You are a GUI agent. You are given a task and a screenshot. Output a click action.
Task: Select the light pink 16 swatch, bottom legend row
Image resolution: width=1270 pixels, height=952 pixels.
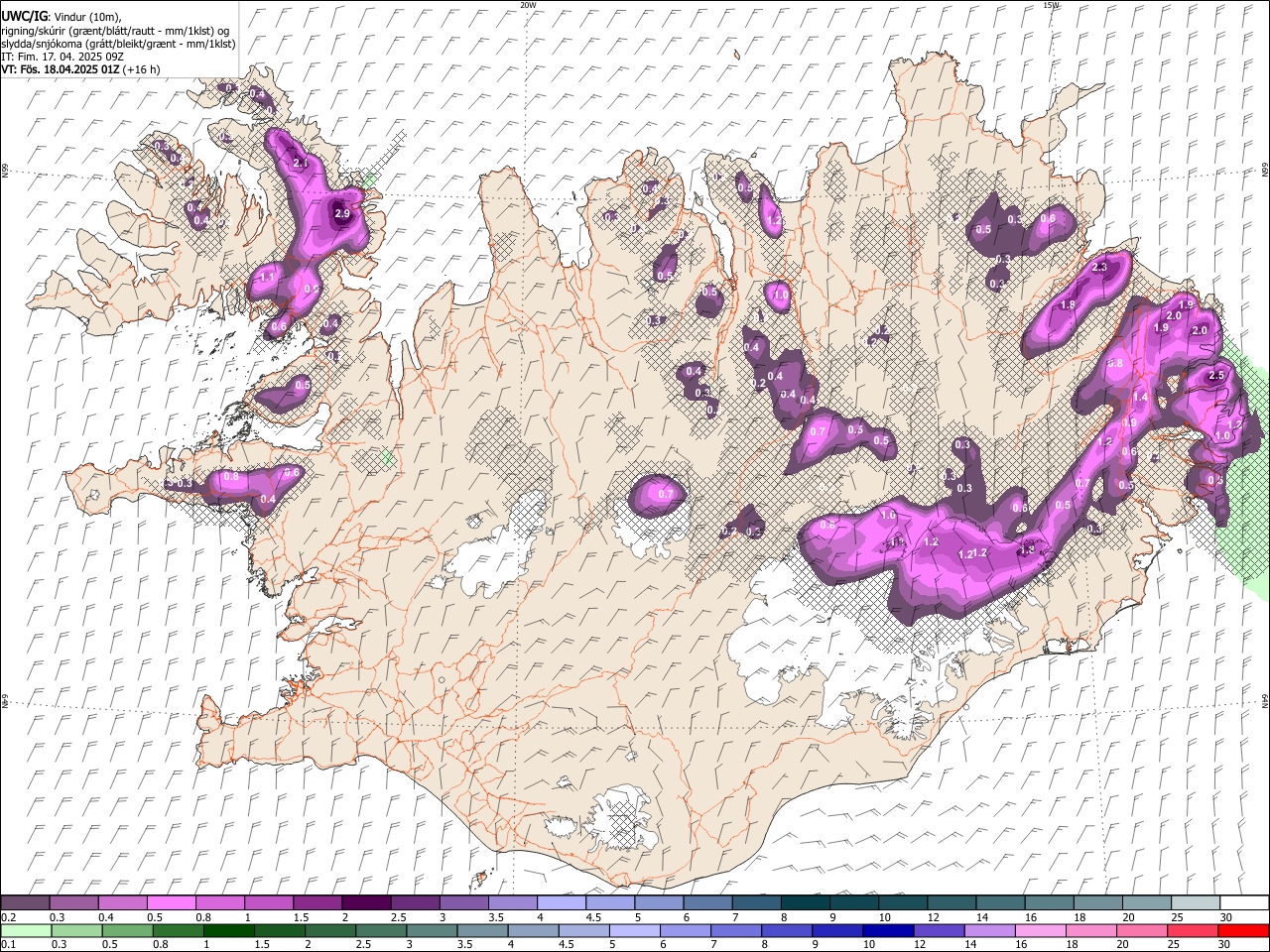[1040, 931]
